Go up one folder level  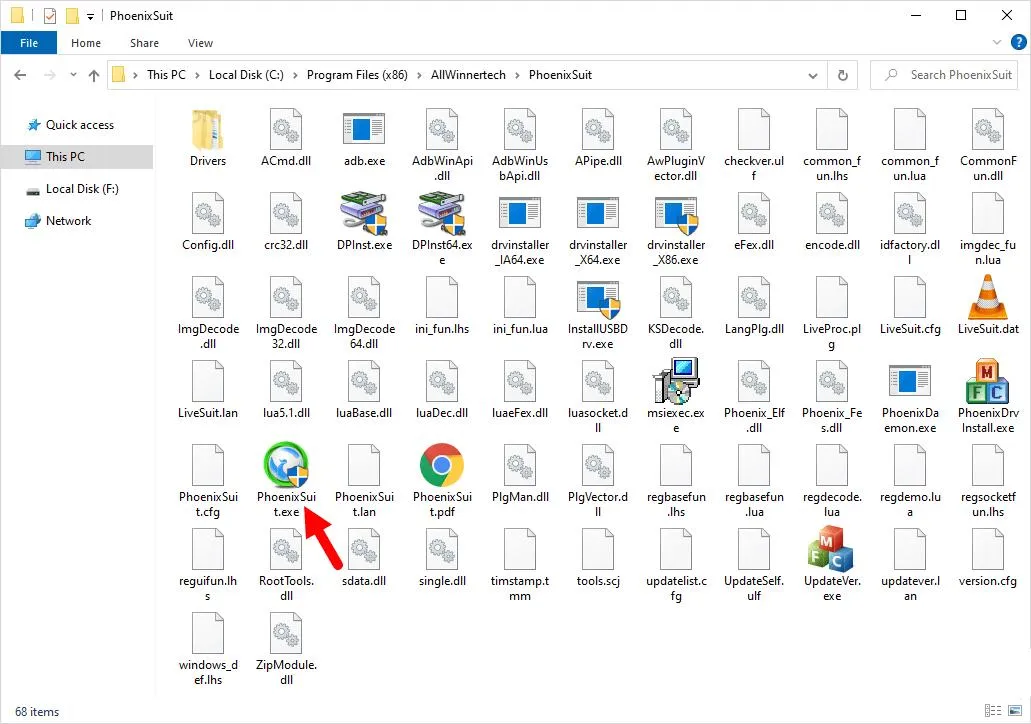click(x=94, y=76)
